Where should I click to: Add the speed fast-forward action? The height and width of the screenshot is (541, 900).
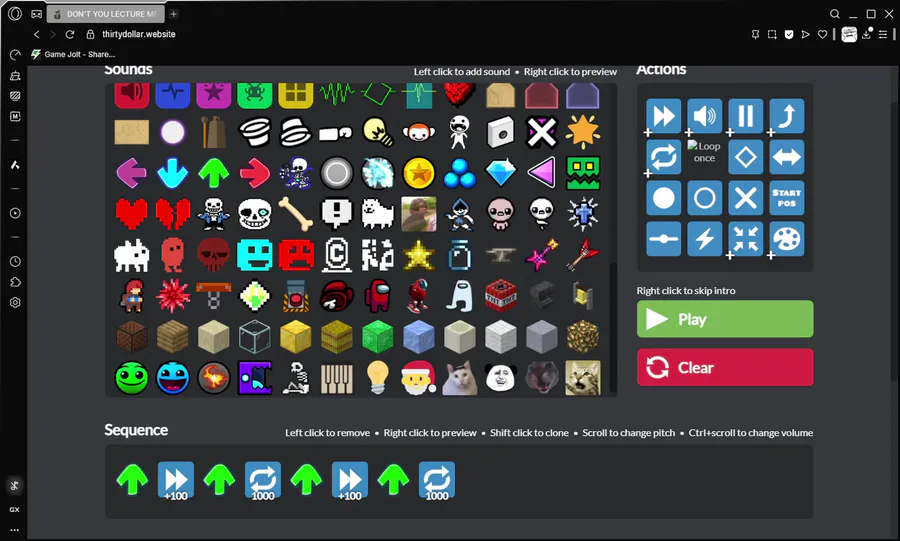(x=664, y=116)
